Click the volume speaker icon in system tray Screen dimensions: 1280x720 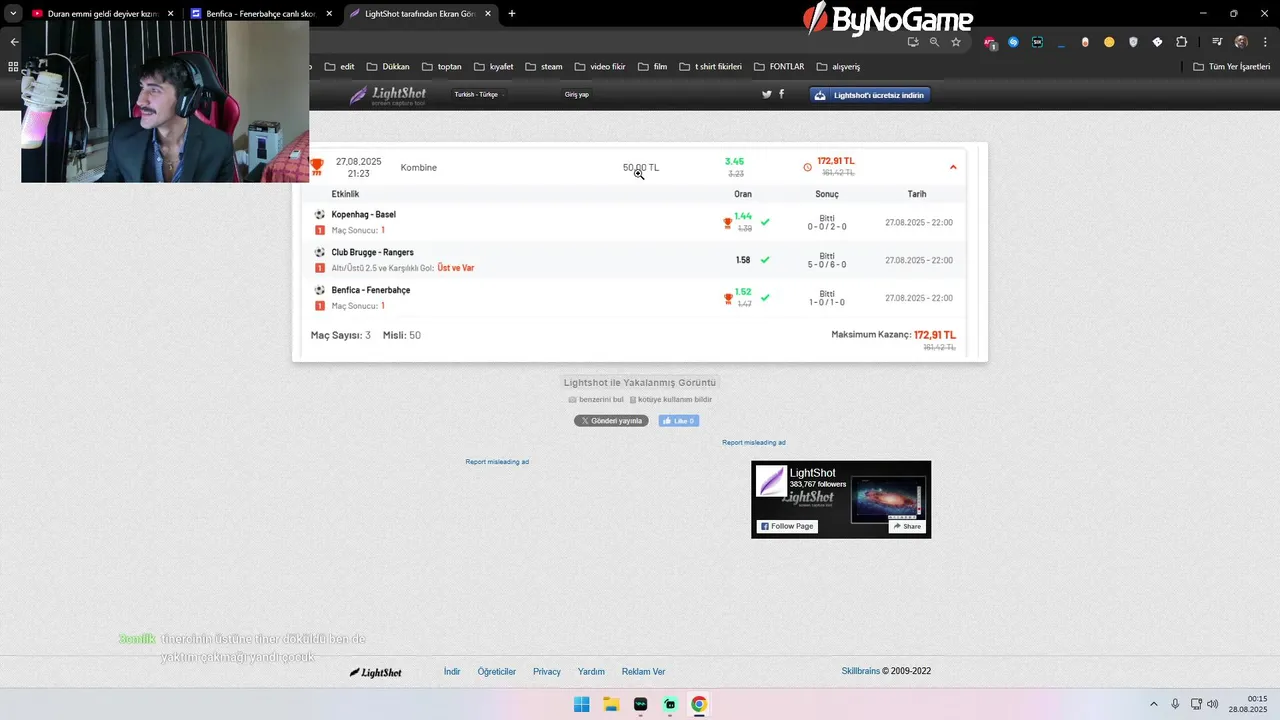tap(1213, 704)
